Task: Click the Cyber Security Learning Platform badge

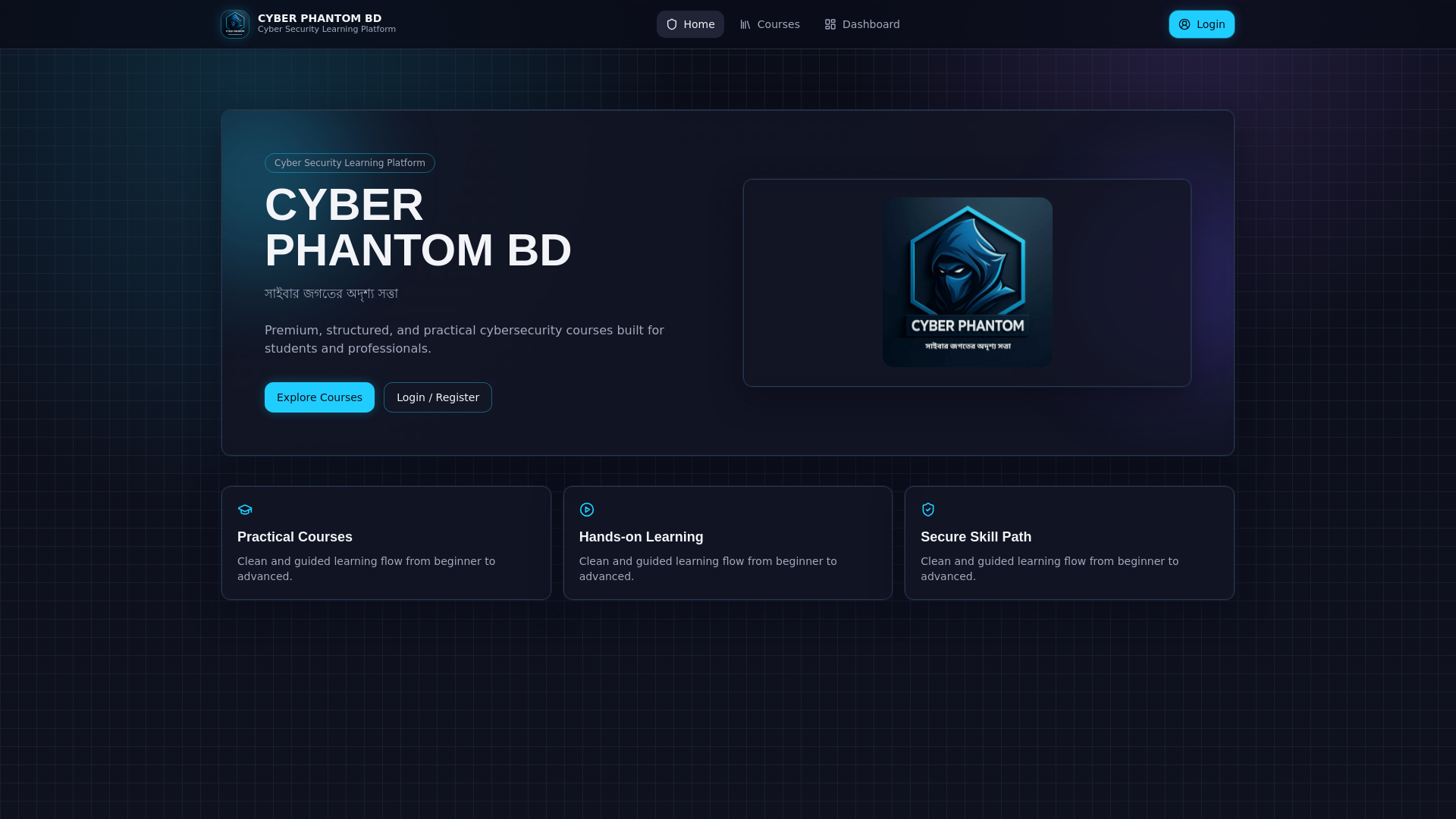Action: tap(350, 163)
